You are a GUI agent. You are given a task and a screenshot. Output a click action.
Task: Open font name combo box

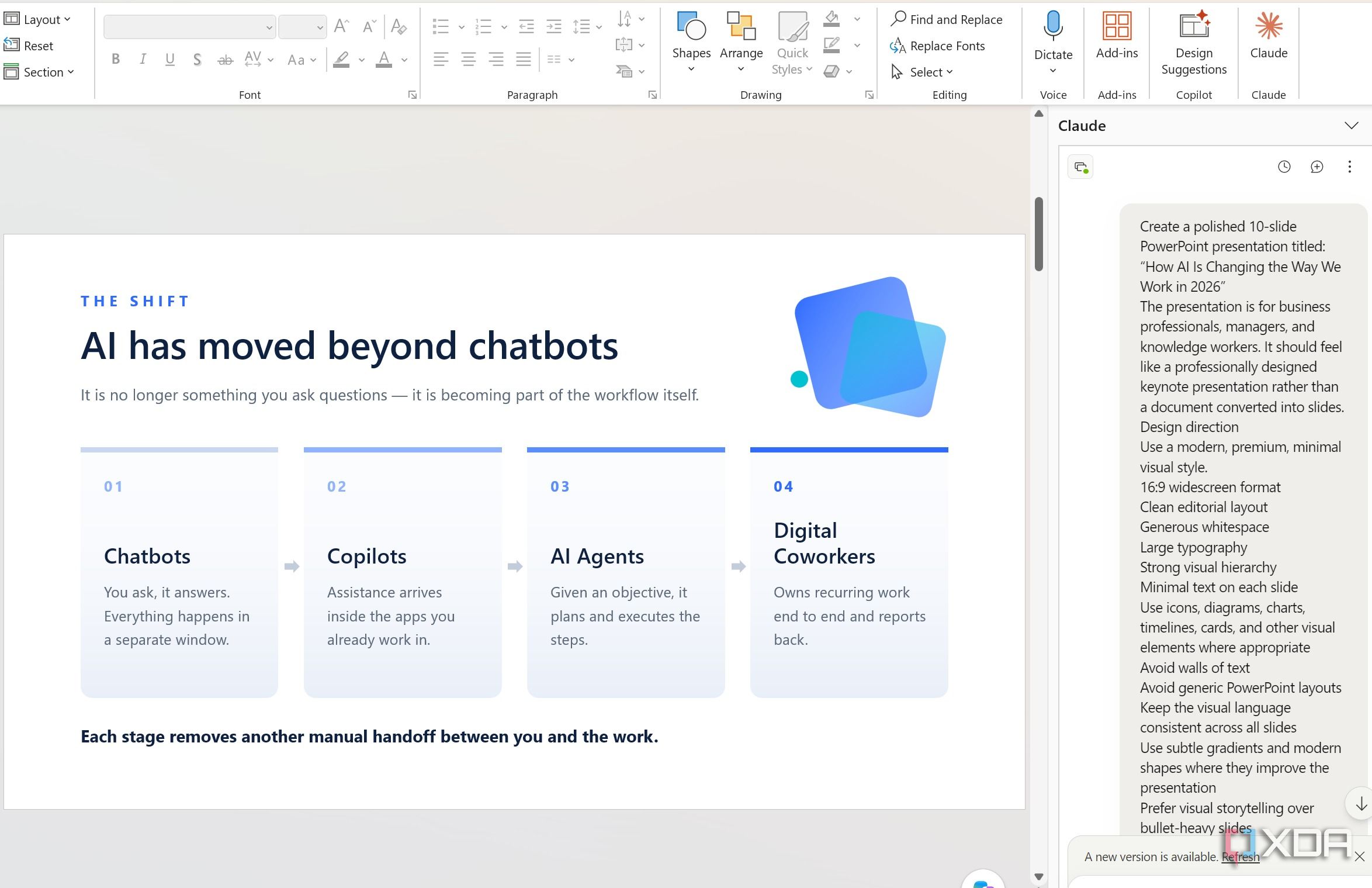189,27
